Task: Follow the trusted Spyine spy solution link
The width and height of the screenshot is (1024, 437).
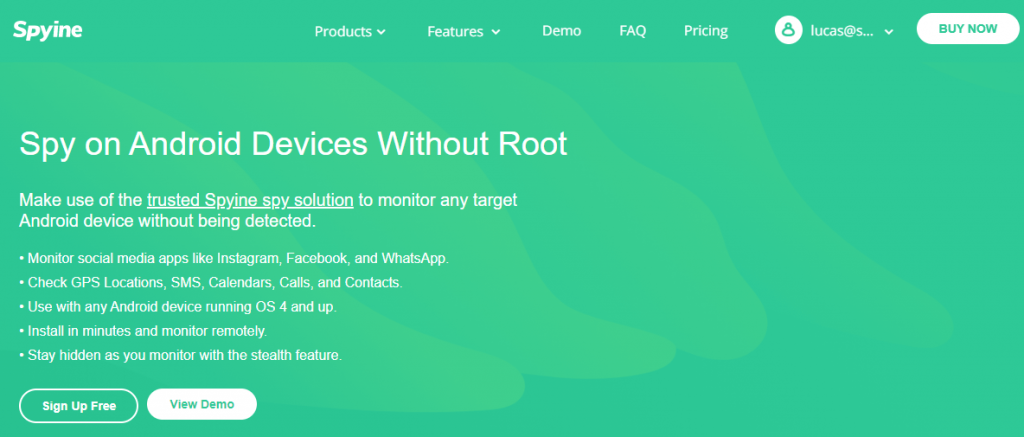Action: pyautogui.click(x=250, y=199)
